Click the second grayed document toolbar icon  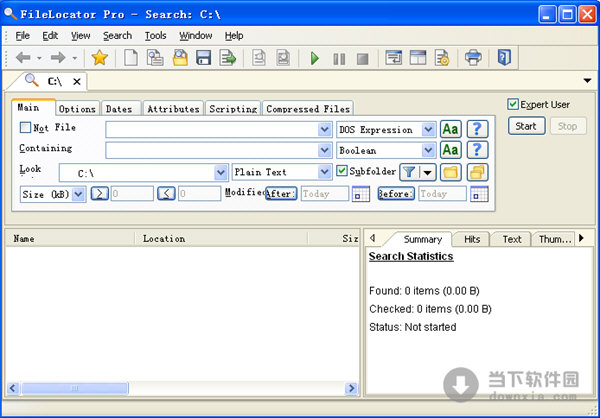[x=283, y=58]
